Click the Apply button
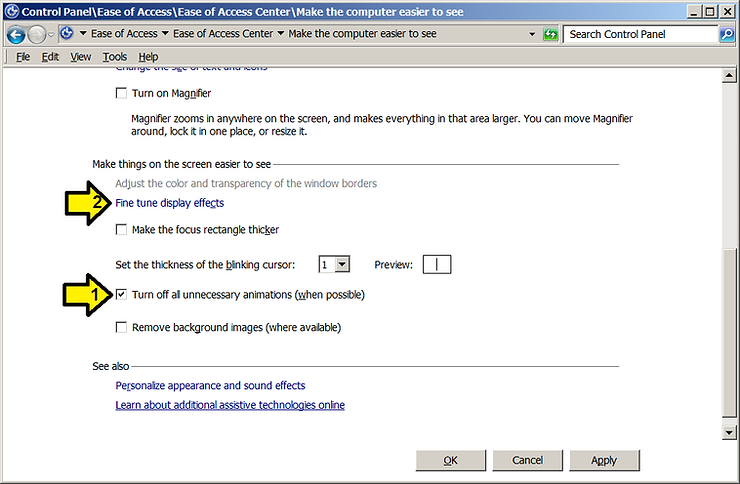 pyautogui.click(x=604, y=460)
